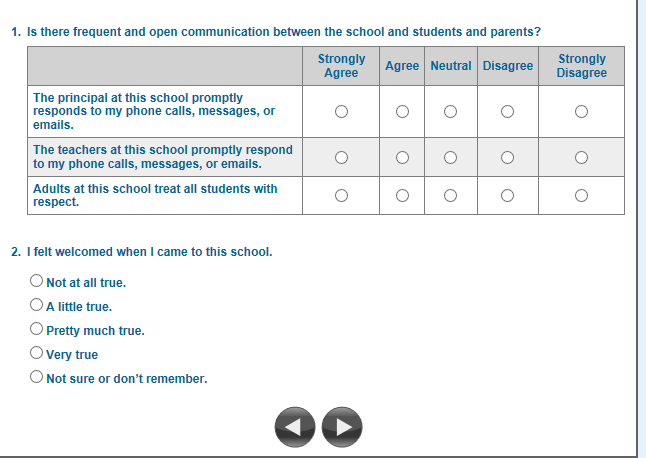Screen dimensions: 646x458
Task: Choose 'Not at all true' option
Action: pyautogui.click(x=37, y=282)
